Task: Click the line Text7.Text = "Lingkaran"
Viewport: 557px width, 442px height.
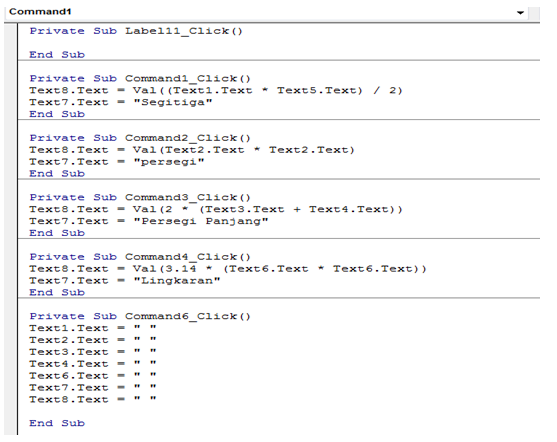Action: click(125, 281)
